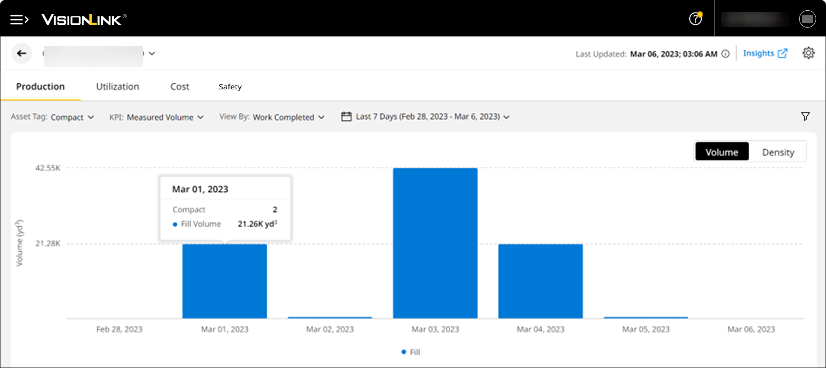Screen dimensions: 826x368
Task: Click the help question mark icon
Action: click(695, 19)
